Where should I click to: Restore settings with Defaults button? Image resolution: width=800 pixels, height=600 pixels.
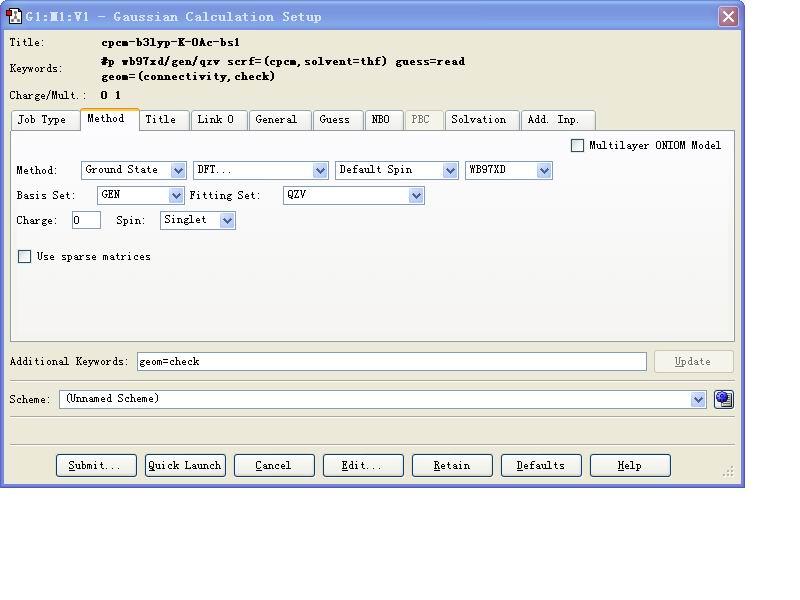[541, 465]
